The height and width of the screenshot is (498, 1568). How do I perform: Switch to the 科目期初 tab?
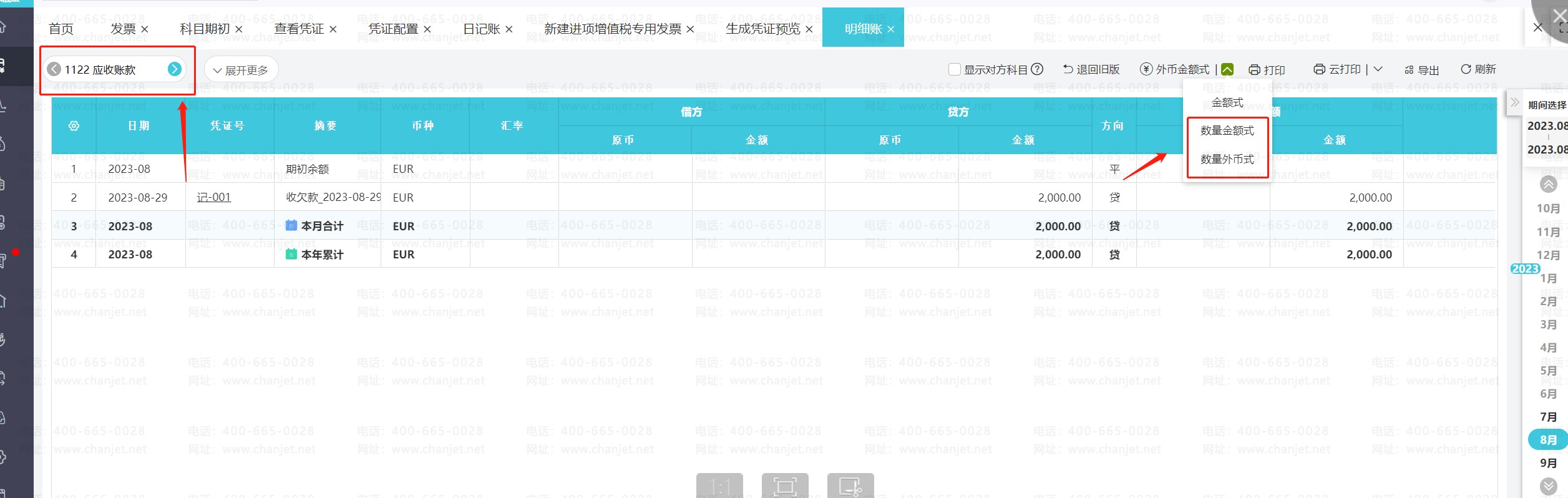[205, 29]
